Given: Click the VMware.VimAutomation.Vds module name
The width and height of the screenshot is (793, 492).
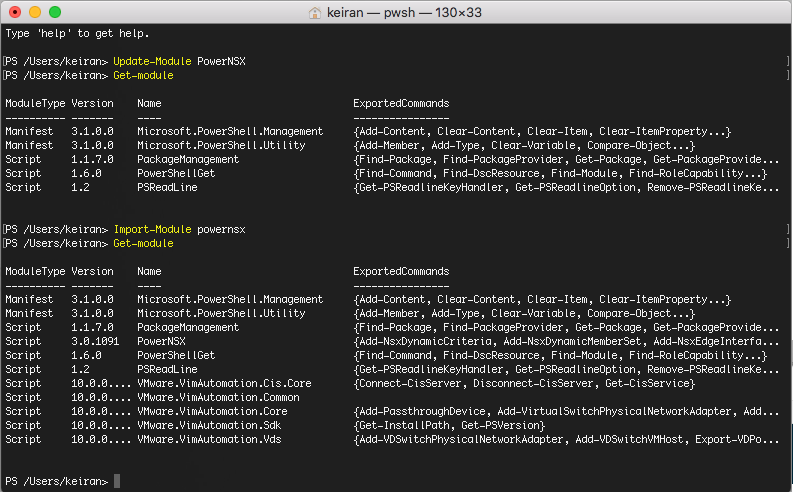Looking at the screenshot, I should tap(209, 439).
